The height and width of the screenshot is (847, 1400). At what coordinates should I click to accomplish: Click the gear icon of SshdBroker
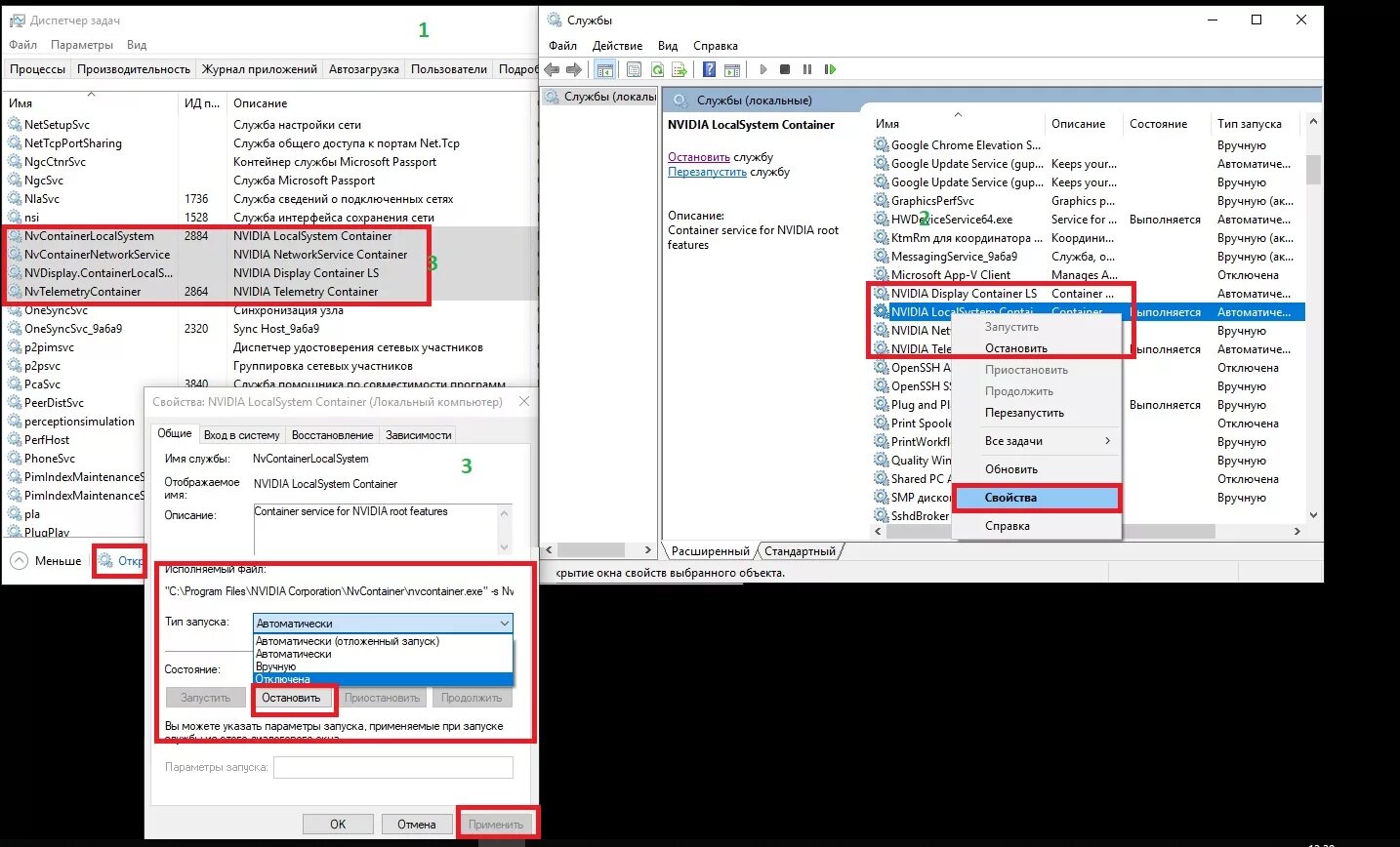pyautogui.click(x=881, y=516)
